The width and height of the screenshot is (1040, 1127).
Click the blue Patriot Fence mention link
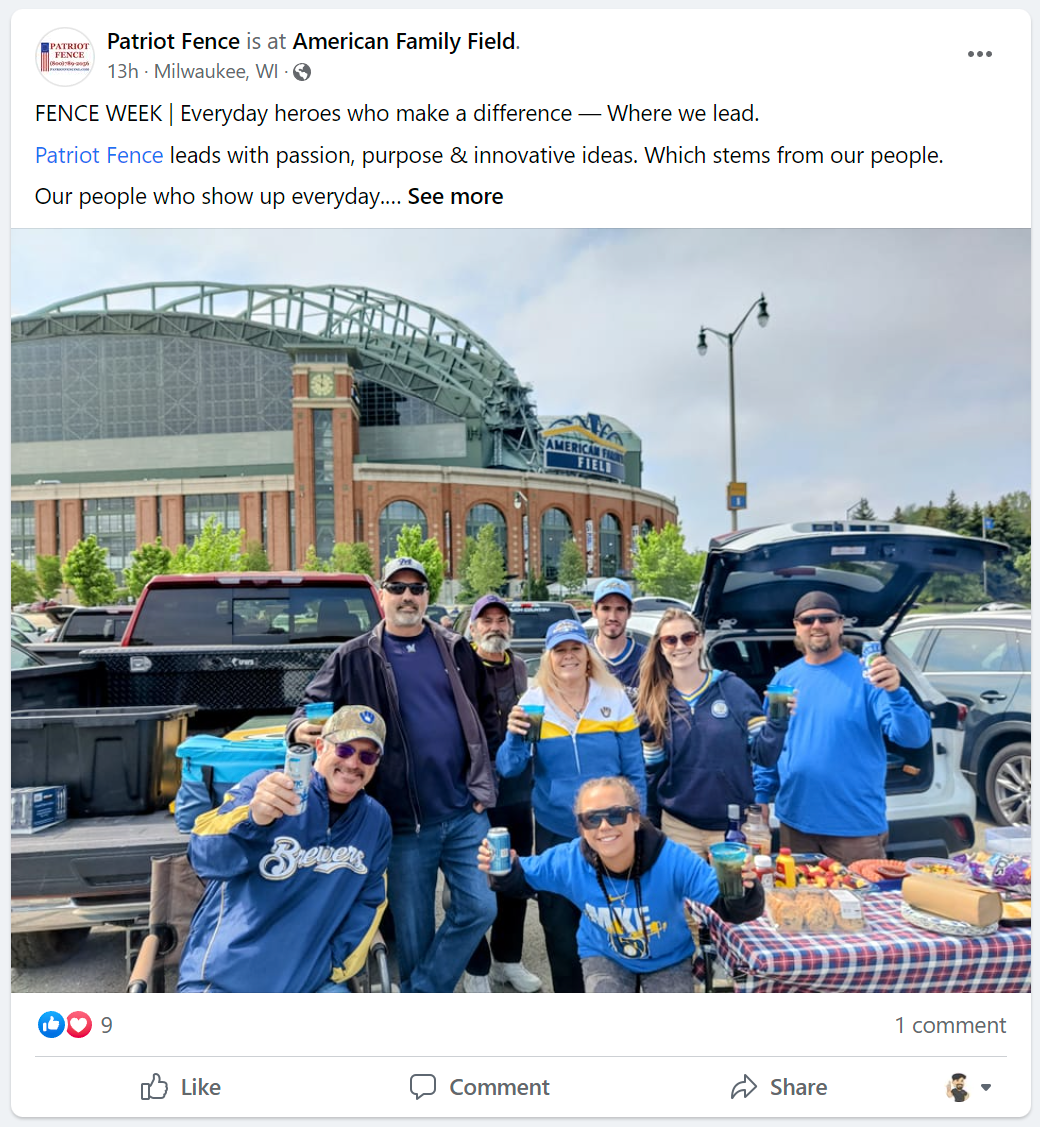click(99, 155)
